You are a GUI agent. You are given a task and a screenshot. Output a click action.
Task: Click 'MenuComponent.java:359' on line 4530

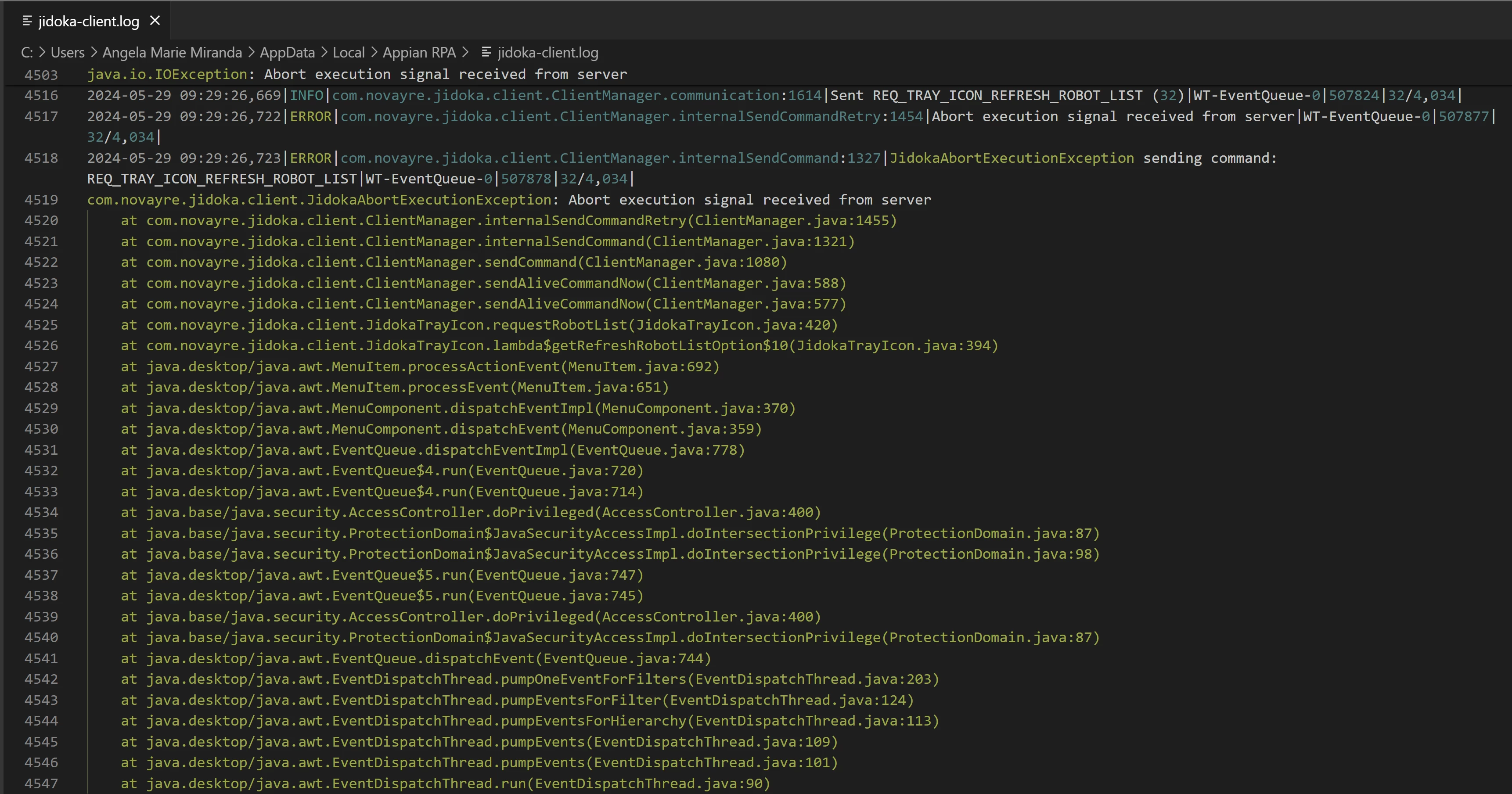click(662, 429)
